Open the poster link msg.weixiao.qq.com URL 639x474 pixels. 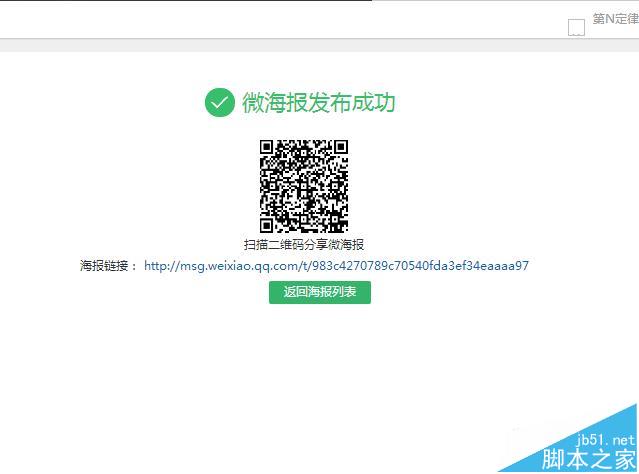(x=336, y=266)
